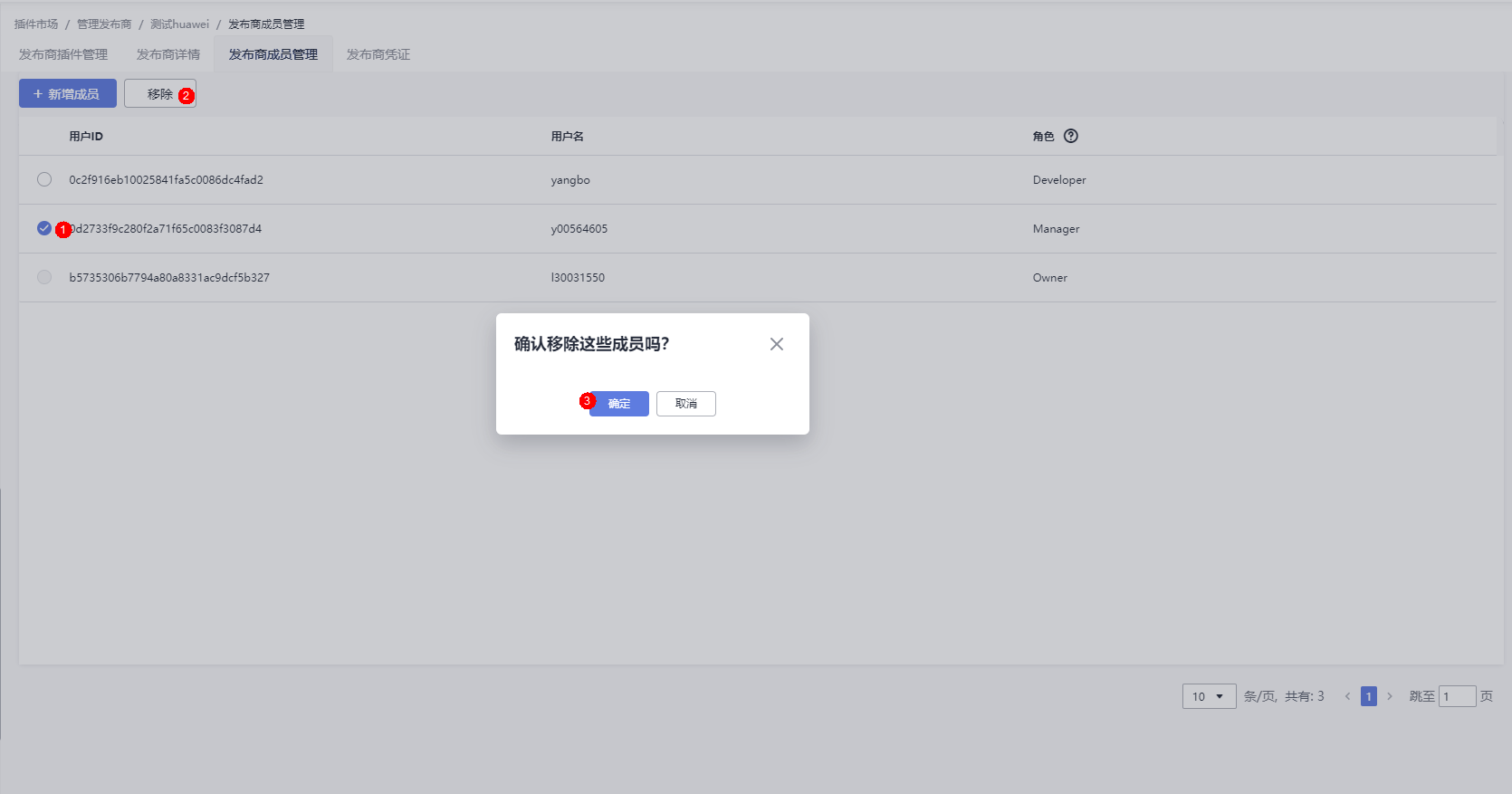Close the remove confirmation dialog
Screen dimensions: 1512x794
tap(776, 344)
